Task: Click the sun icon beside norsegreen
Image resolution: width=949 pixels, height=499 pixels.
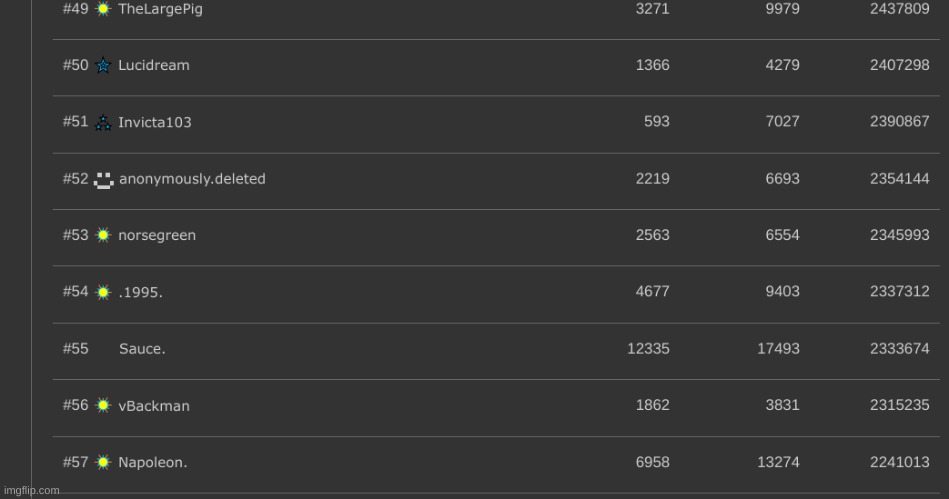Action: 103,236
